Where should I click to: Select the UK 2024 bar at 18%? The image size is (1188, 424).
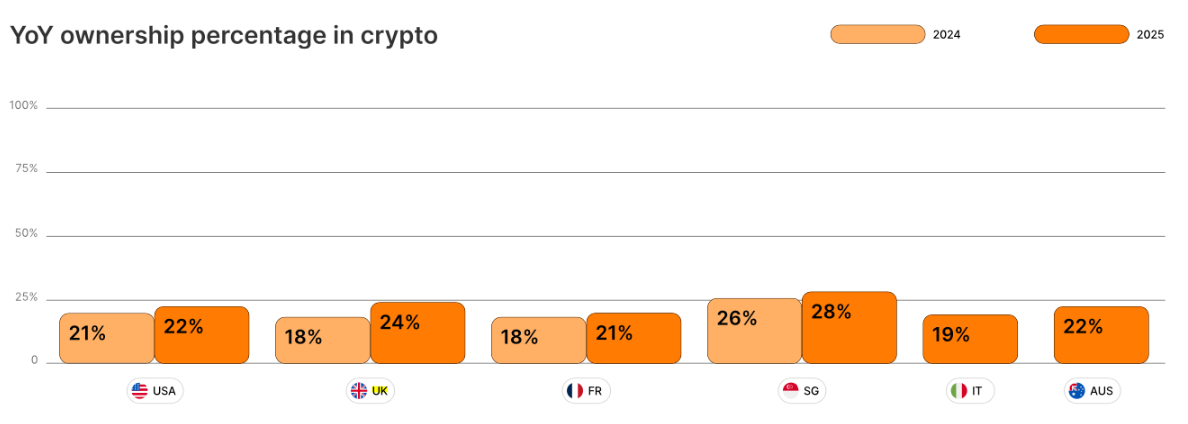(x=323, y=340)
